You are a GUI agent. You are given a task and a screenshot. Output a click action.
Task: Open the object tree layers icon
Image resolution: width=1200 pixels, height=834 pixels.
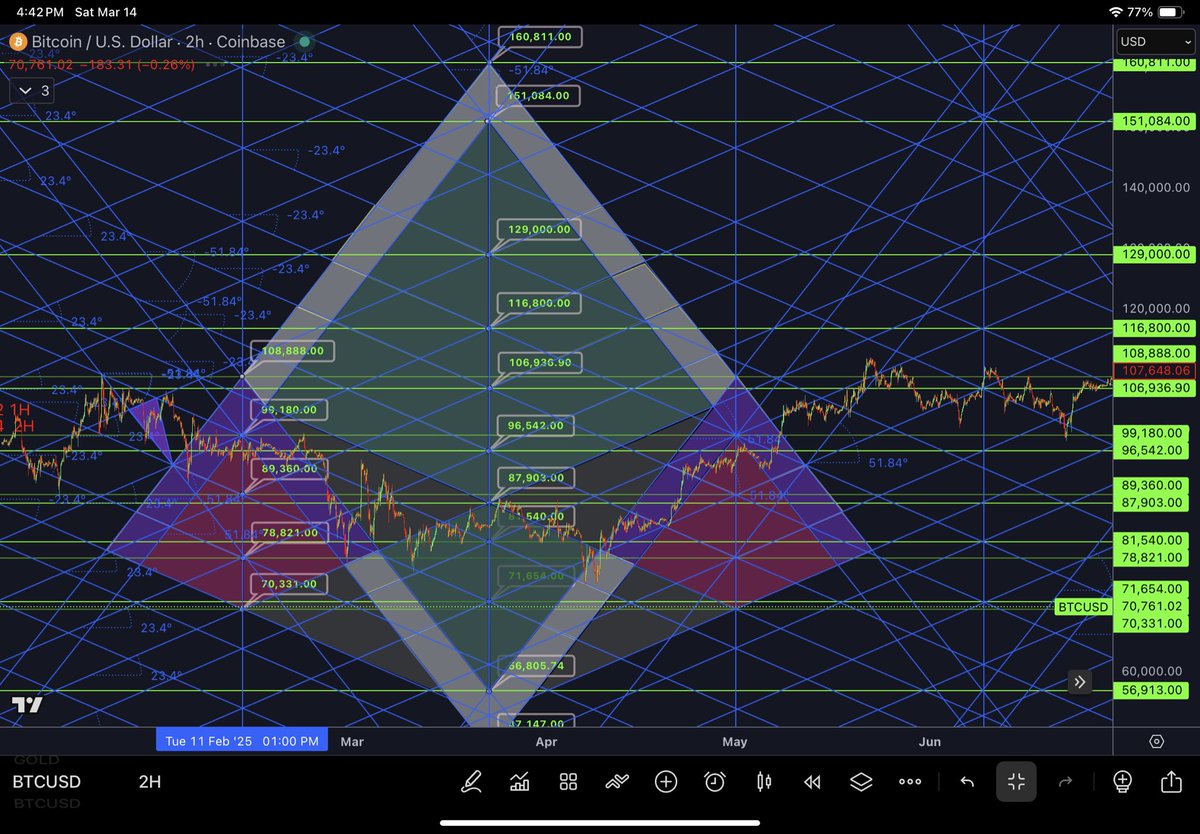860,782
